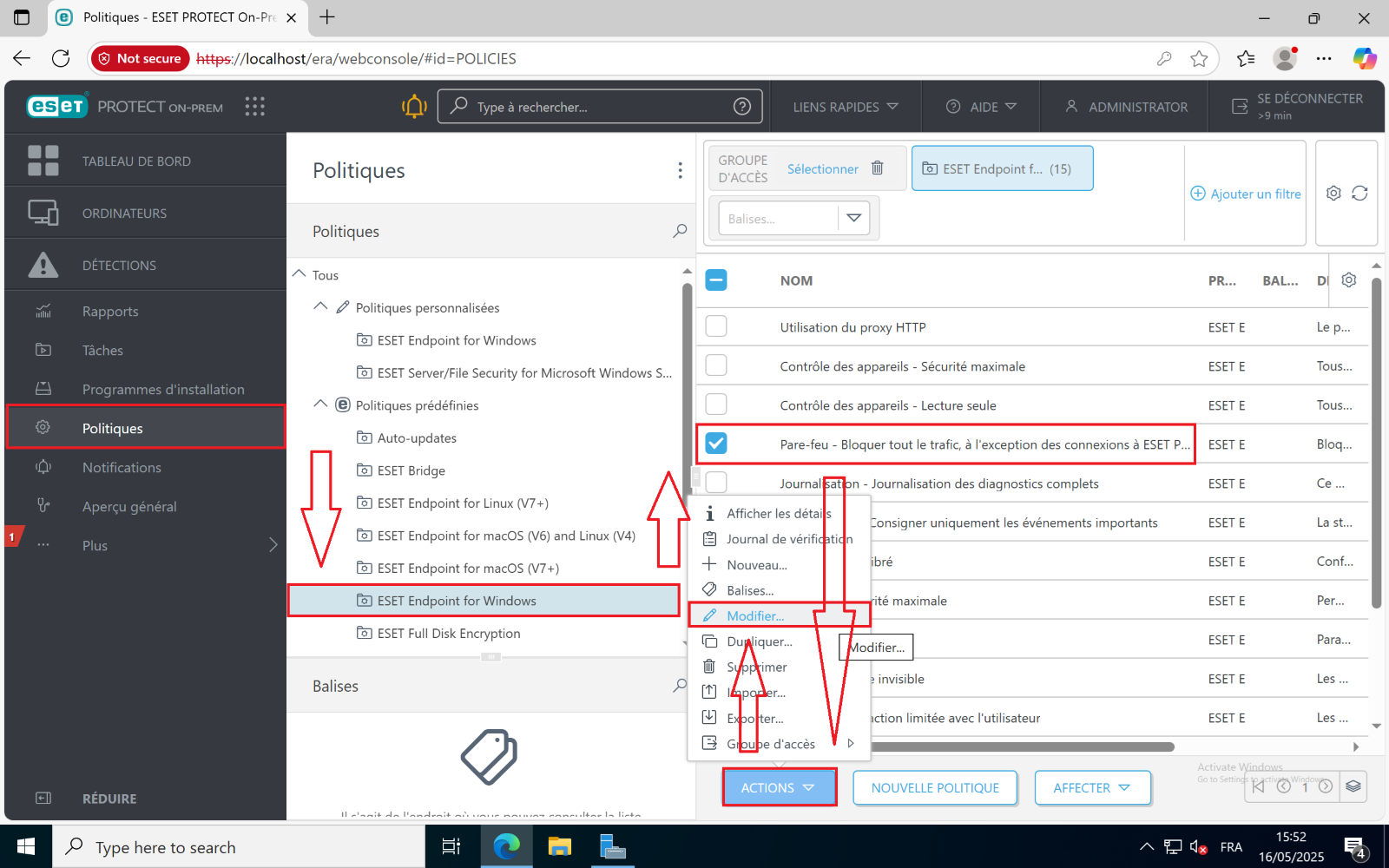1389x868 pixels.
Task: Toggle the Actions dropdown button
Action: [x=779, y=787]
